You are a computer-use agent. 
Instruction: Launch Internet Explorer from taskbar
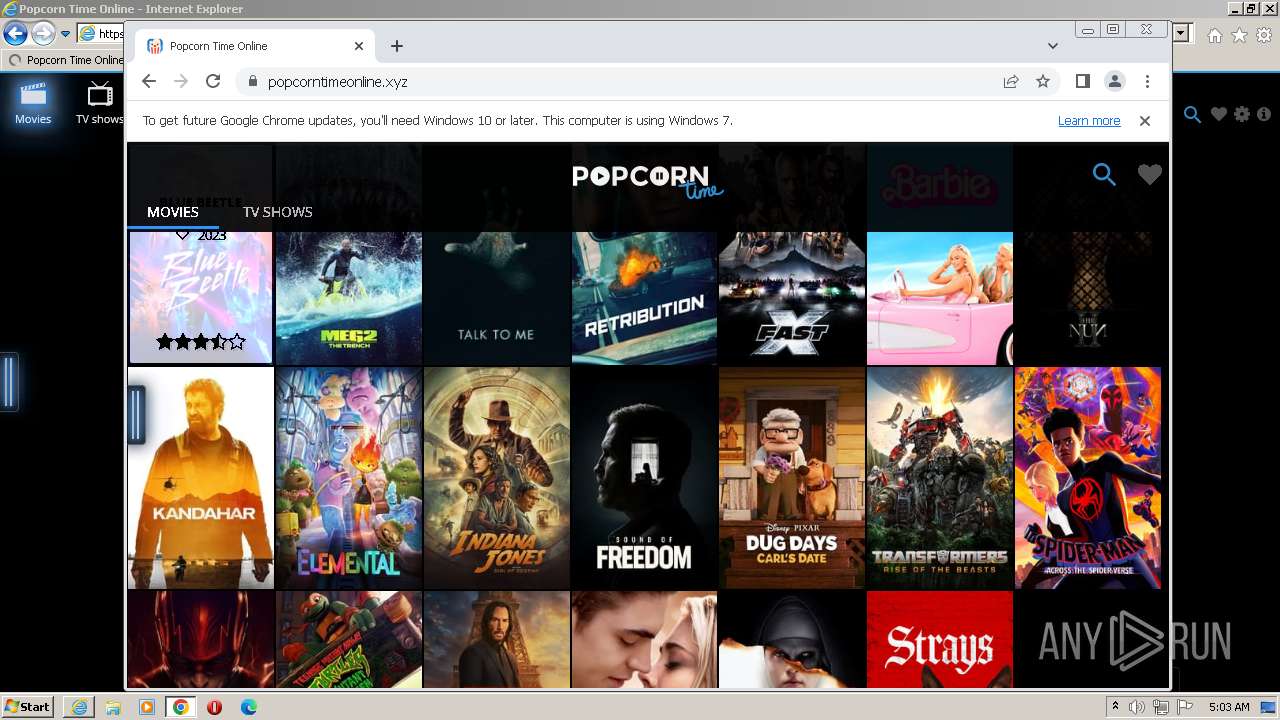coord(79,707)
